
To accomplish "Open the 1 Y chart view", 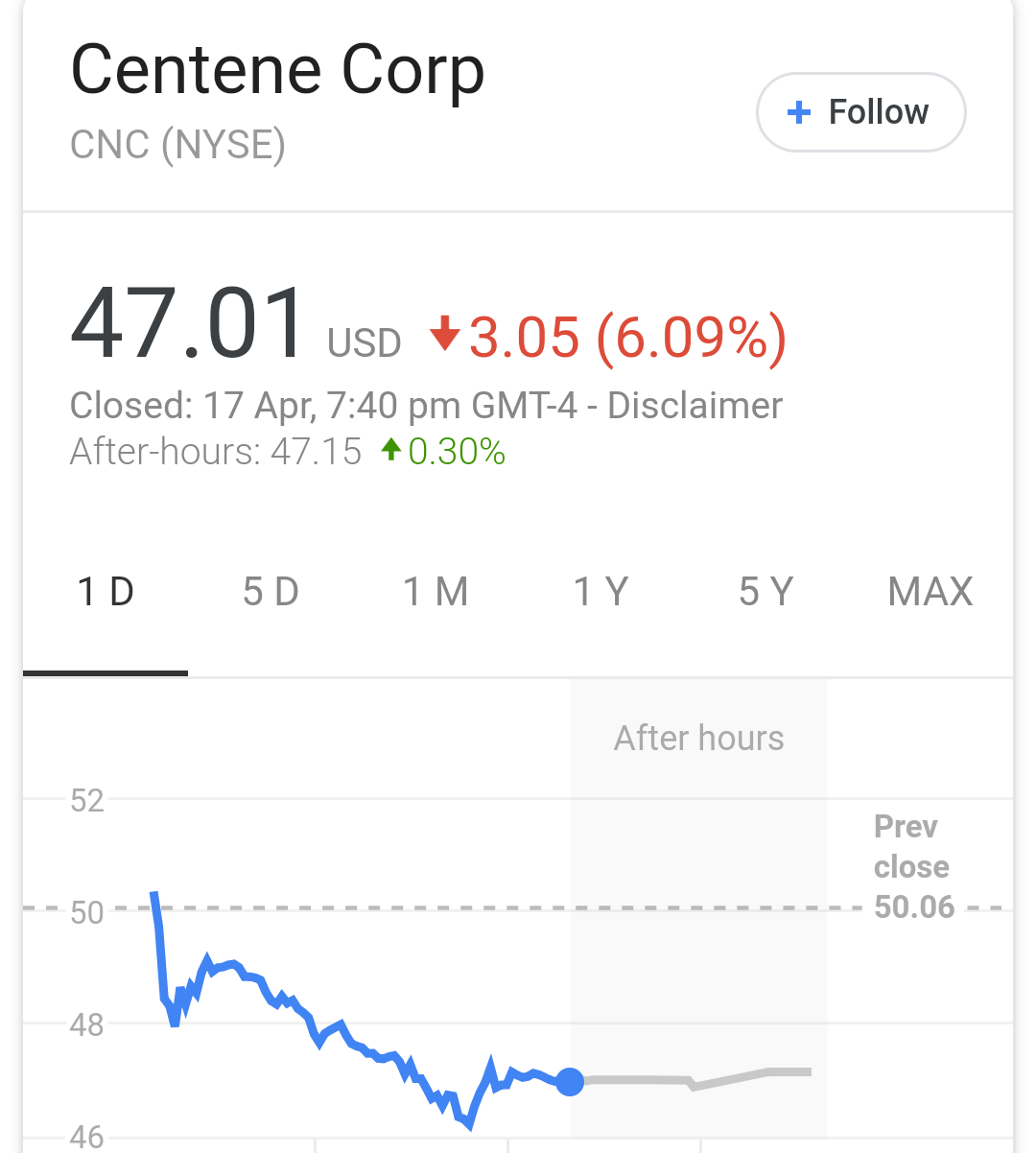I will (x=600, y=592).
